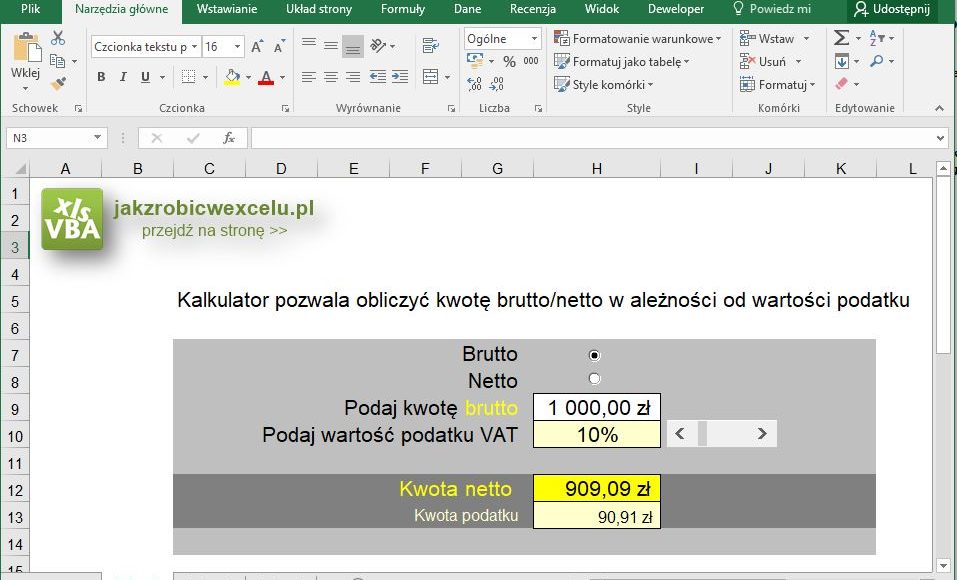Enable wrap text icon
This screenshot has width=957, height=580.
(430, 46)
